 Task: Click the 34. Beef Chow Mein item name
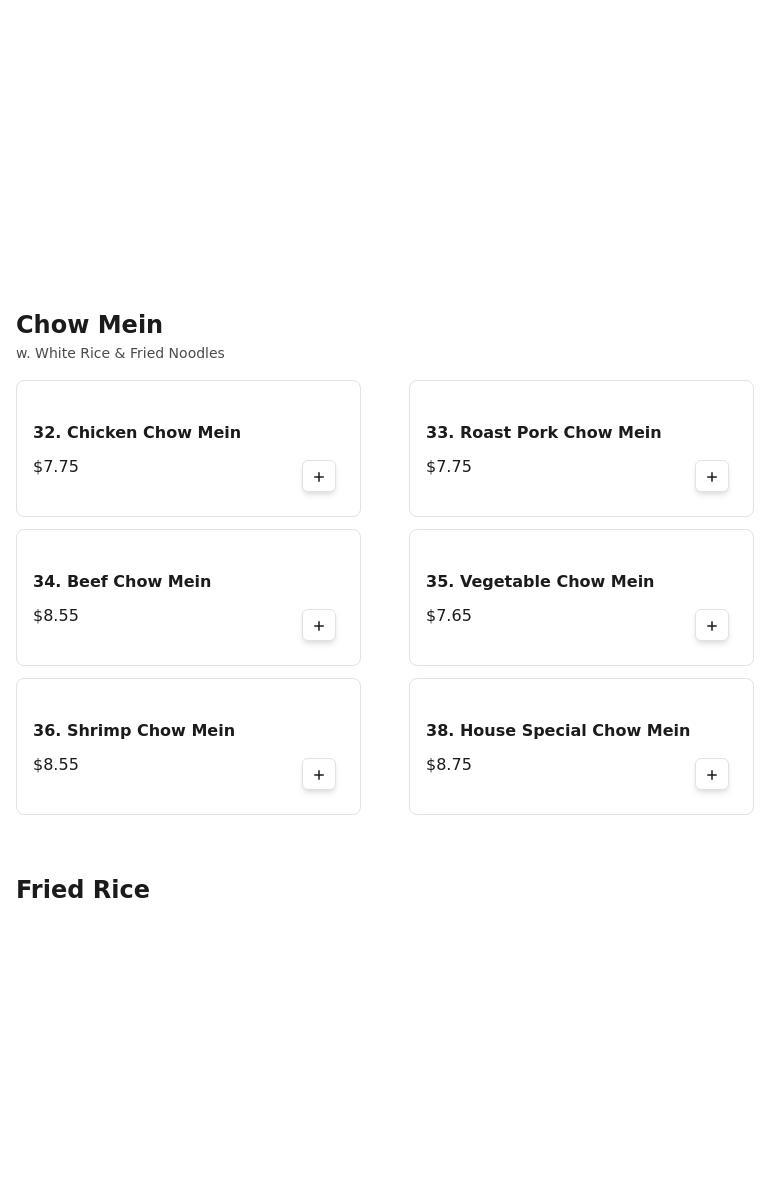click(x=122, y=582)
